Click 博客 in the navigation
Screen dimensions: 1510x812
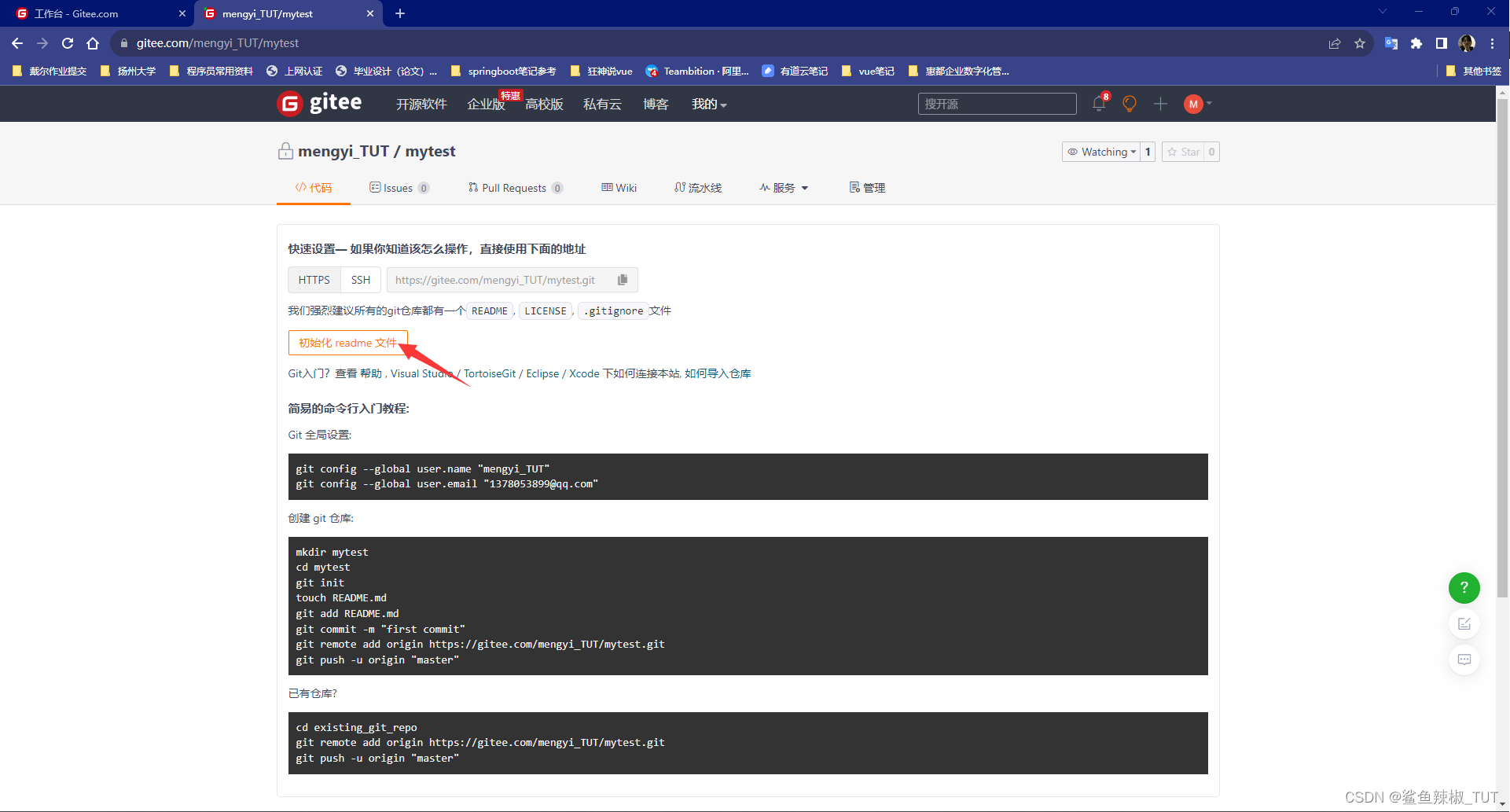[x=656, y=104]
